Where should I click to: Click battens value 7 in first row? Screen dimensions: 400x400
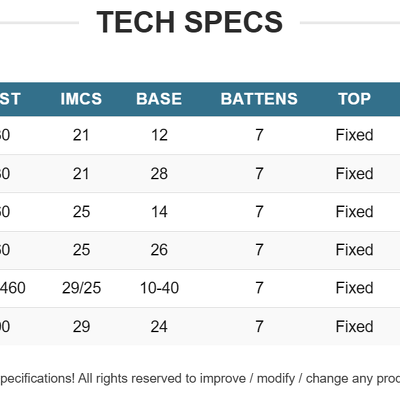pos(259,135)
